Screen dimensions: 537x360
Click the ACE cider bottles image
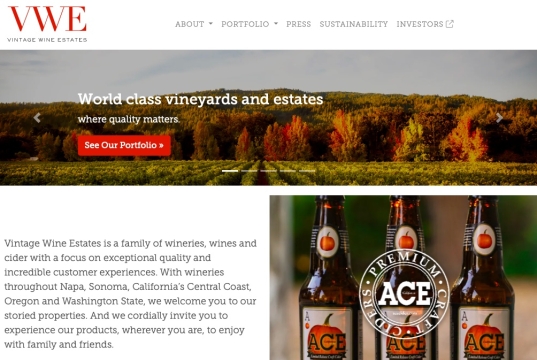point(403,277)
